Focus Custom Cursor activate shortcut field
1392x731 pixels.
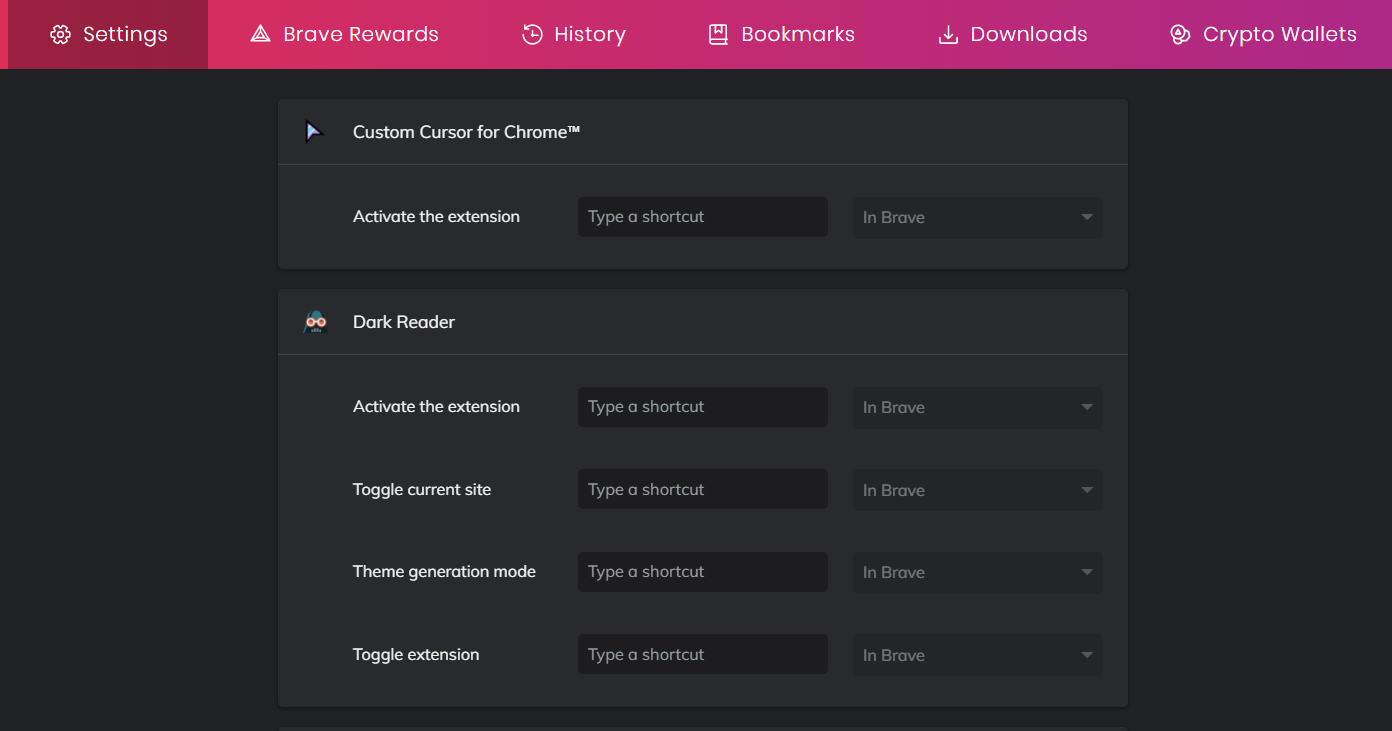(x=703, y=217)
